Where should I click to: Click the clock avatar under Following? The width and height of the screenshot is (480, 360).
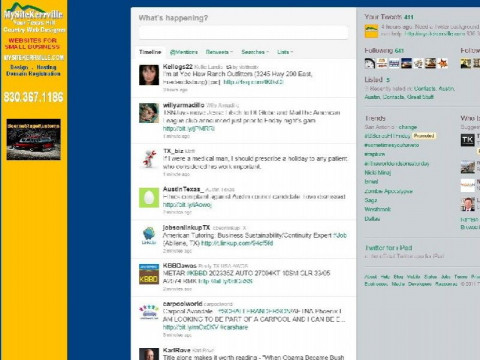[x=370, y=63]
